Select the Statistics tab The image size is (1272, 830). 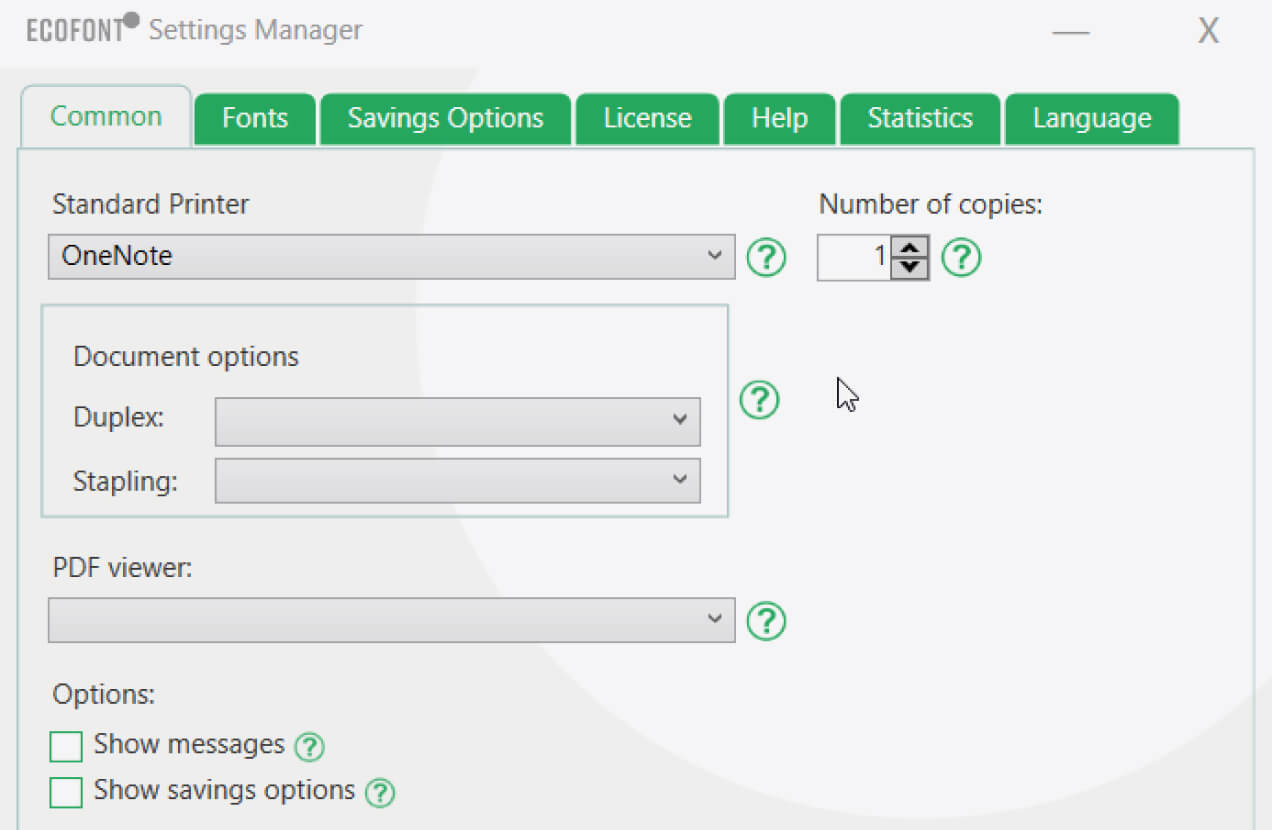(x=919, y=118)
